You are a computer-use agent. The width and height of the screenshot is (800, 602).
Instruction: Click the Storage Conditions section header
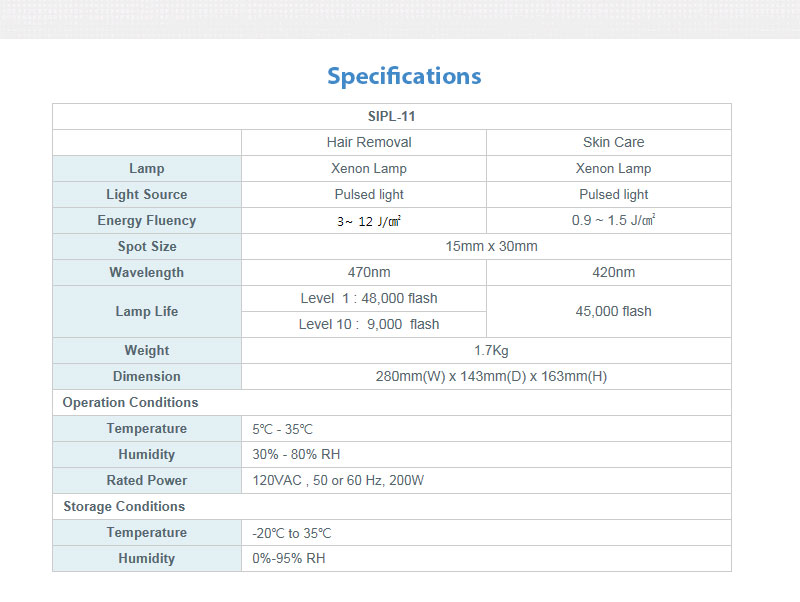point(124,506)
